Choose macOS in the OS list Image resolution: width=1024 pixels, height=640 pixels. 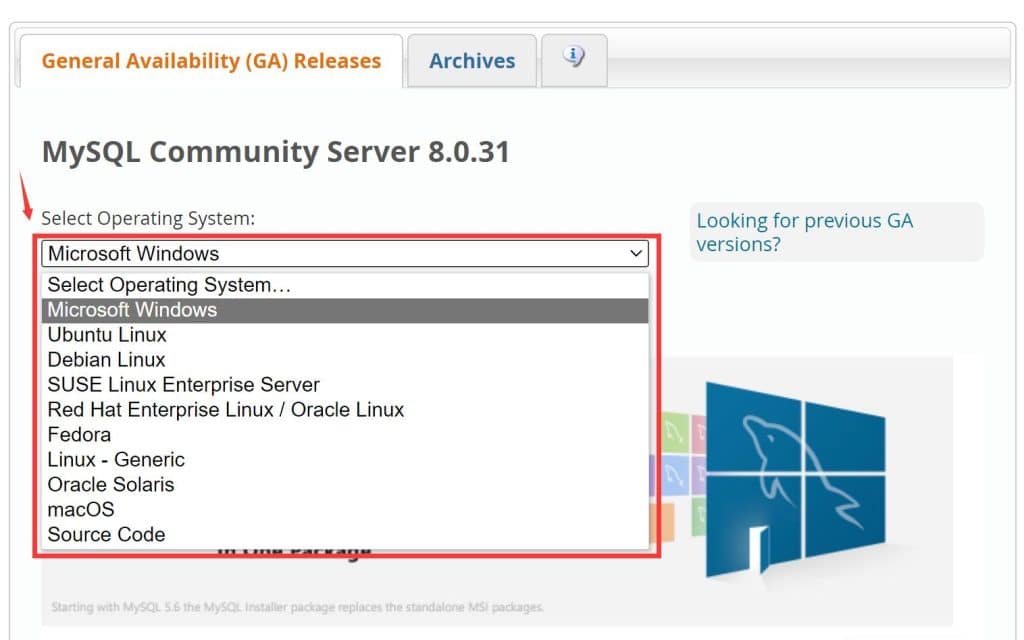pos(81,510)
